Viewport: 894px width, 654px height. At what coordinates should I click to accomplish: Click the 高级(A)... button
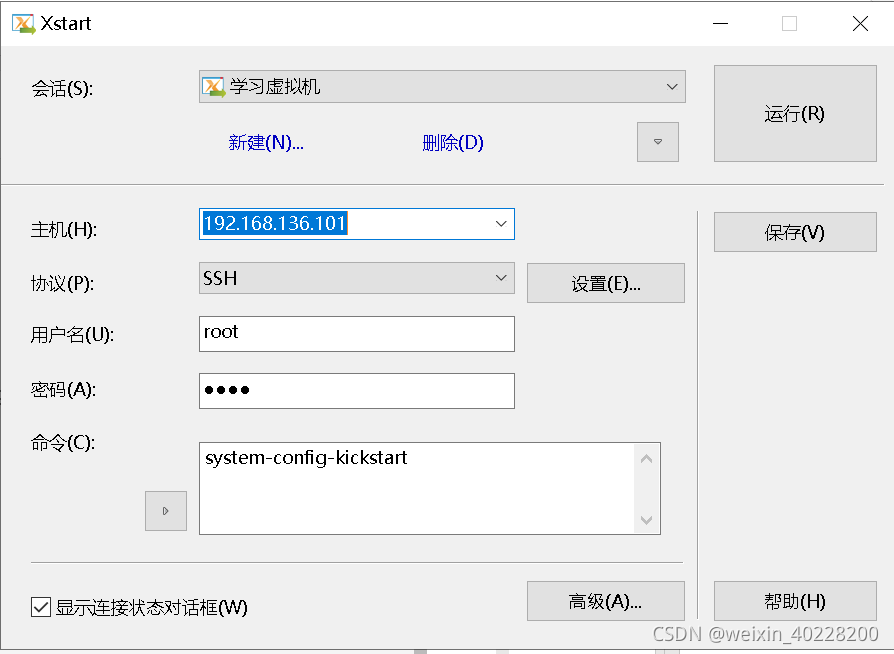click(x=606, y=601)
